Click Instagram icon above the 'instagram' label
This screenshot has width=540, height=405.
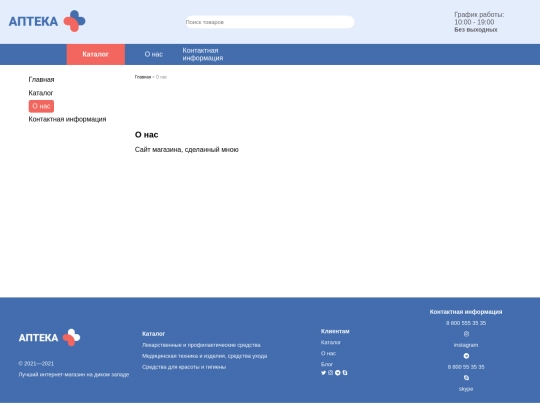(466, 334)
